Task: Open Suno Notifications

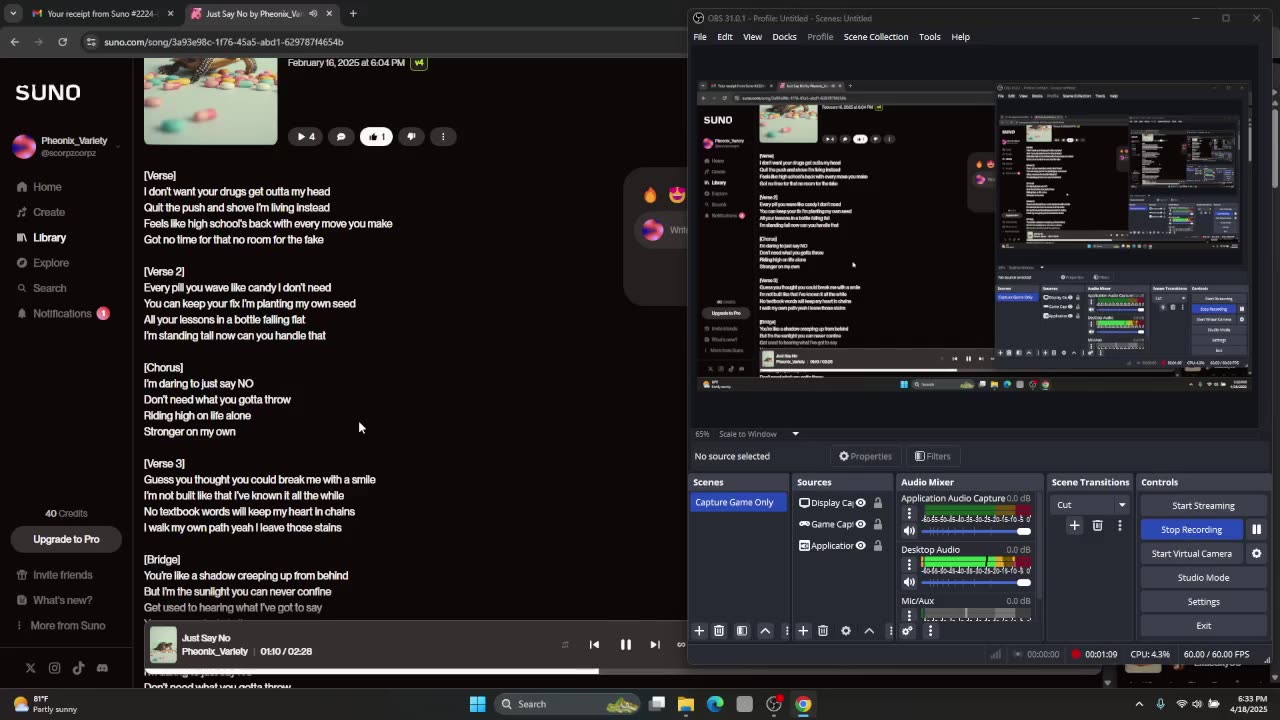Action: [62, 313]
